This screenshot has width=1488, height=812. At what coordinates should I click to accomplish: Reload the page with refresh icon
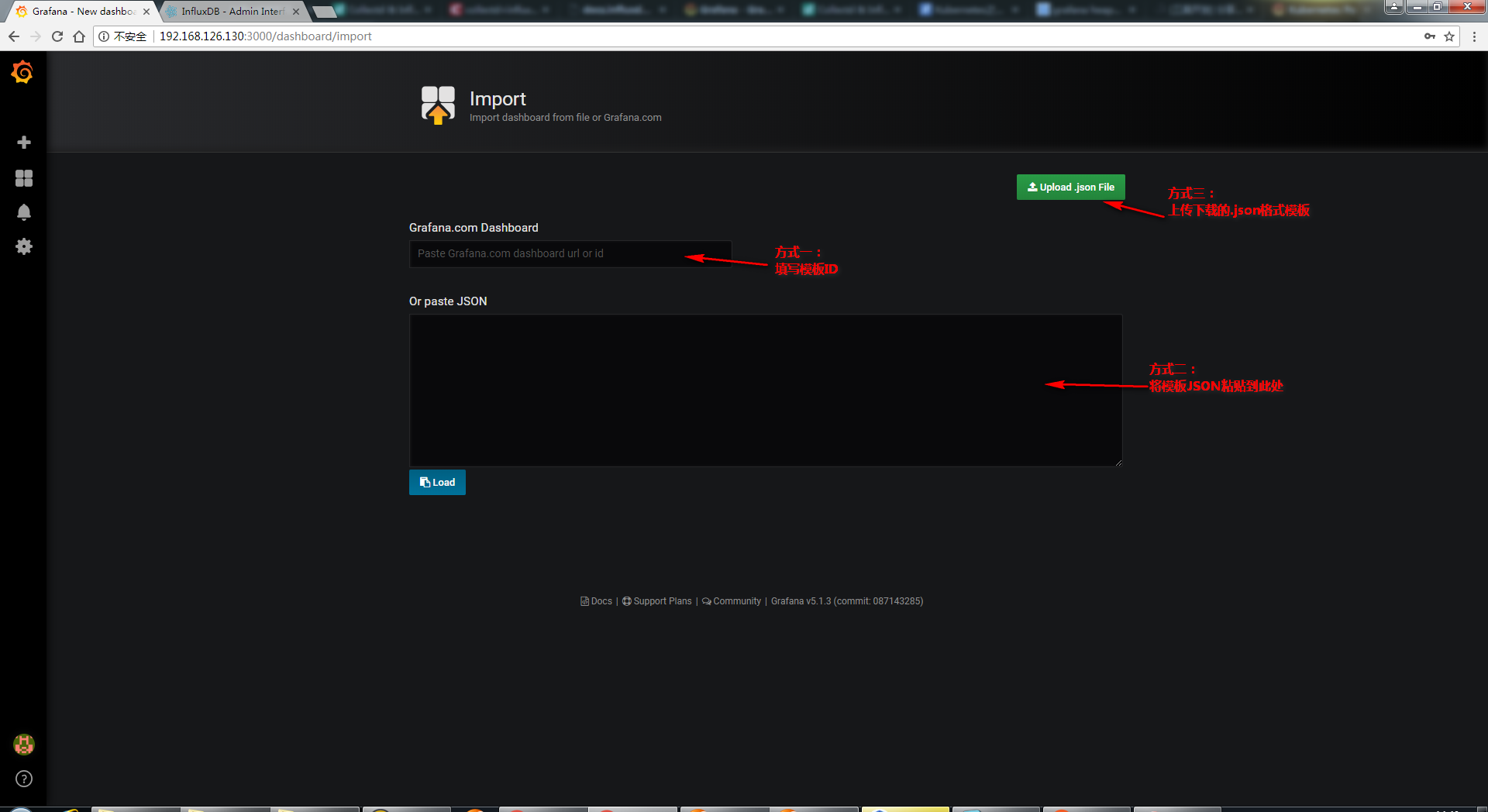click(x=57, y=36)
